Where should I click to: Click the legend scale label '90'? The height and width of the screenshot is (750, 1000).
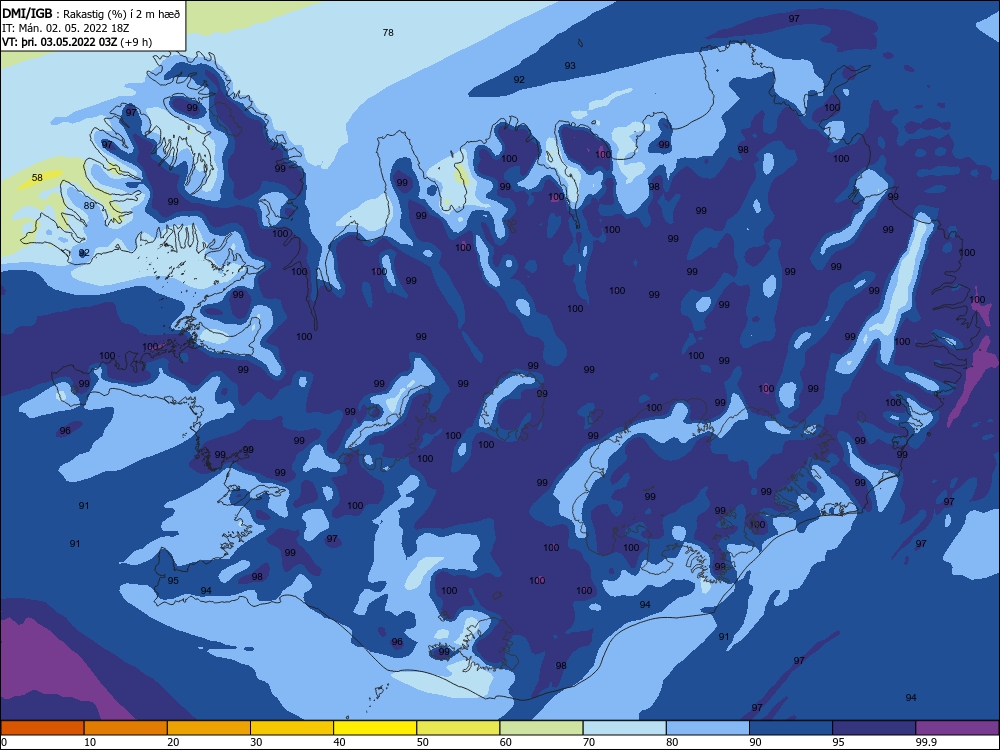point(755,742)
